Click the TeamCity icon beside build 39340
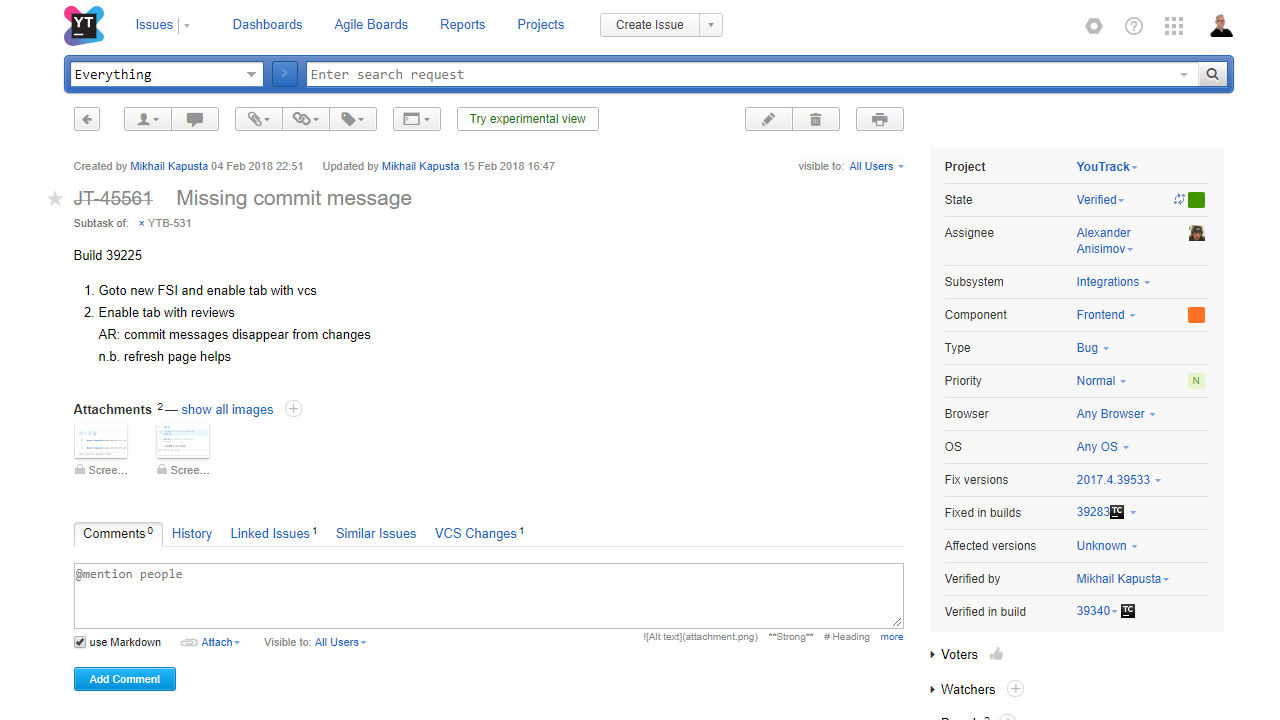 [1128, 610]
